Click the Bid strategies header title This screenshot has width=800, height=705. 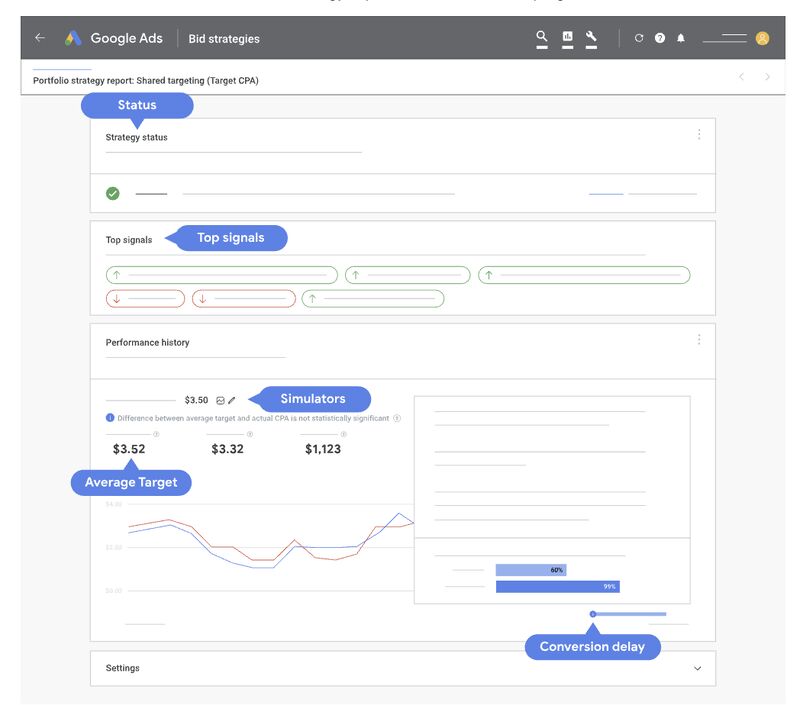click(224, 39)
